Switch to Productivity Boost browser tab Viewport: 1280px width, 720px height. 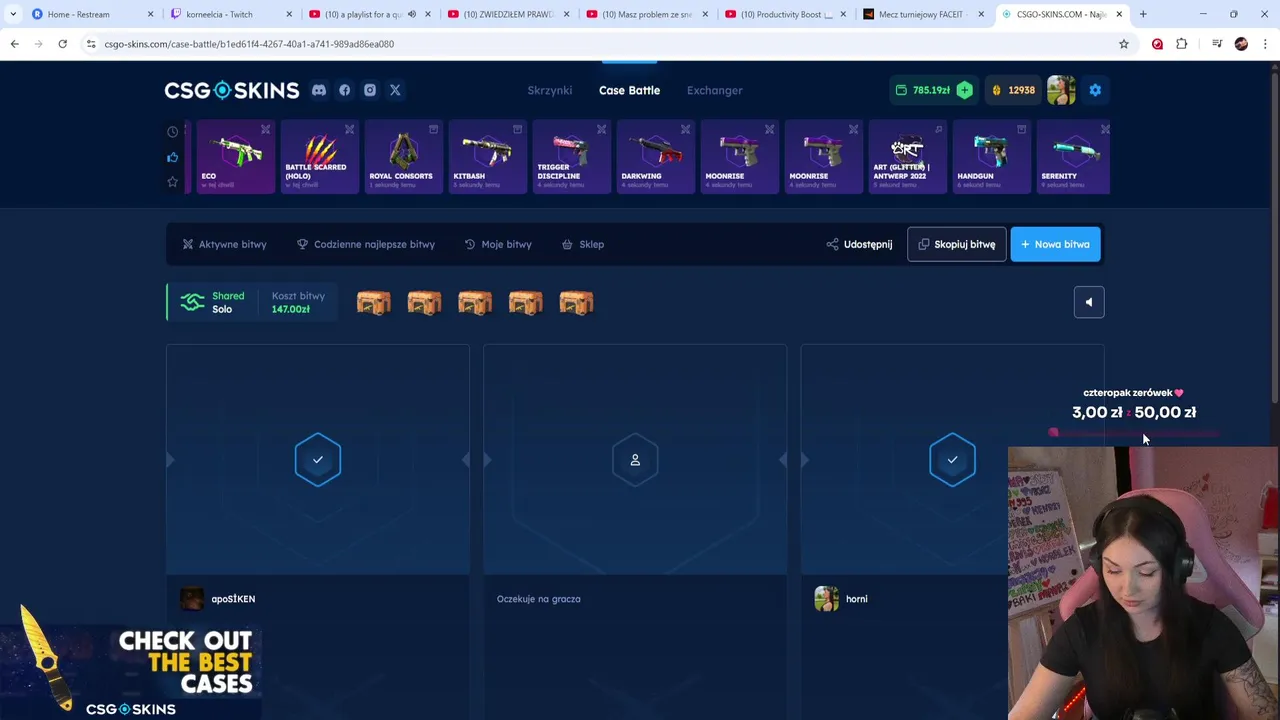tap(785, 14)
